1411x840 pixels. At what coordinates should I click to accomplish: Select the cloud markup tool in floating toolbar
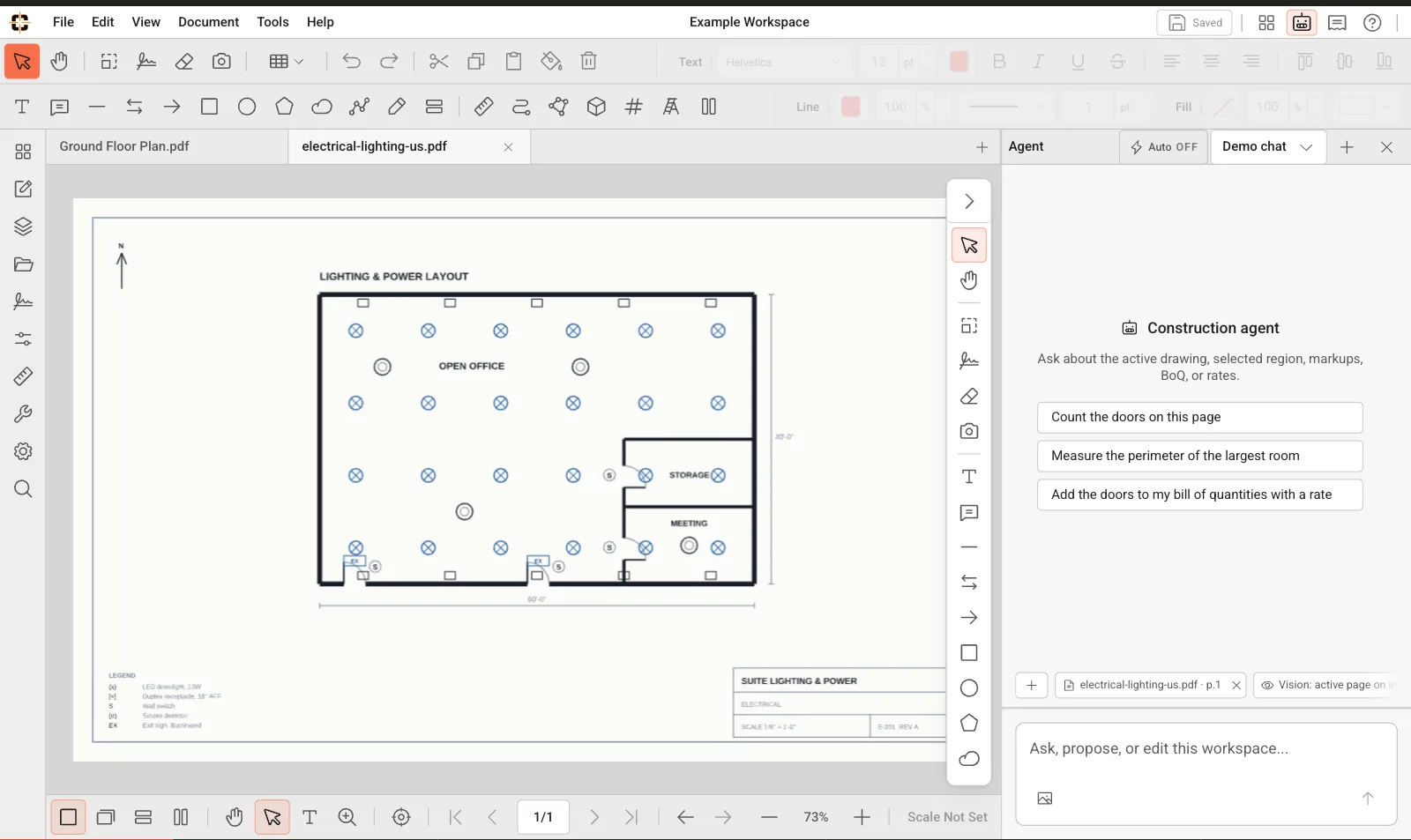969,759
